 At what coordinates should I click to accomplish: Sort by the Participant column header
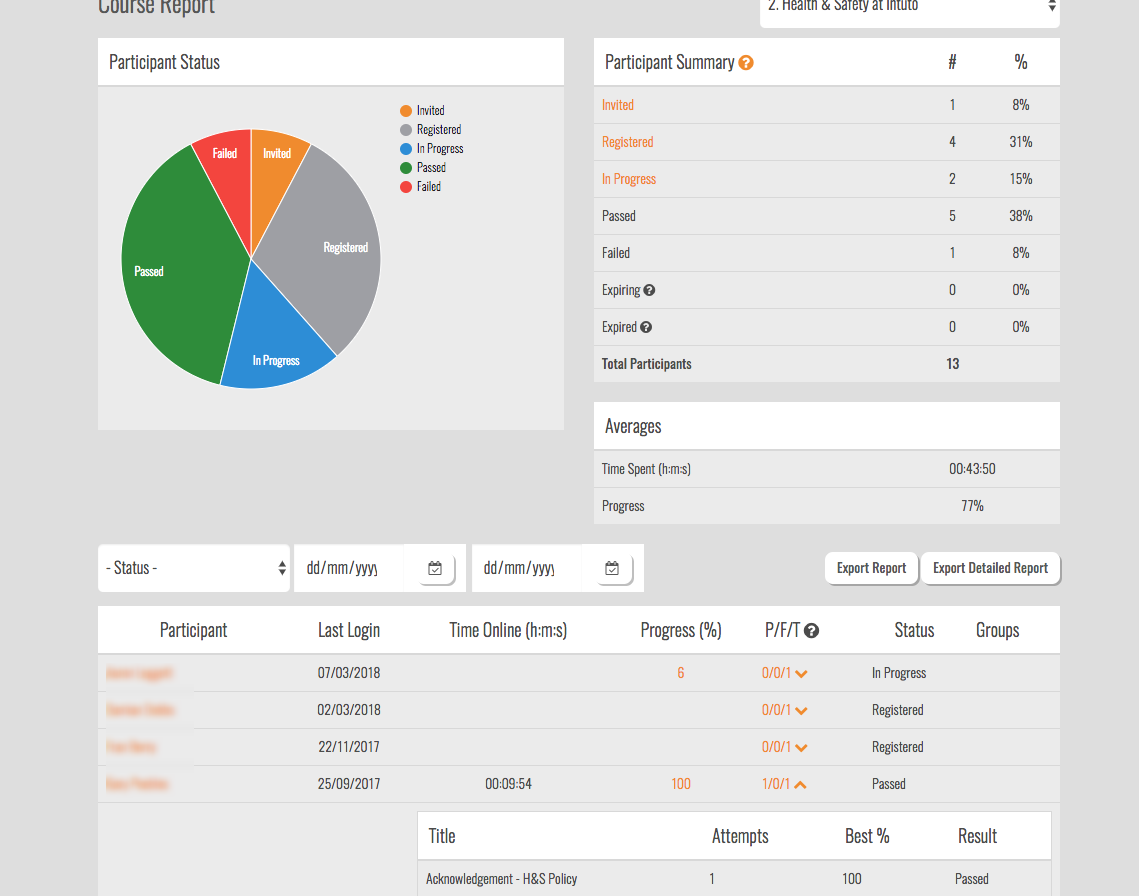[x=193, y=630]
